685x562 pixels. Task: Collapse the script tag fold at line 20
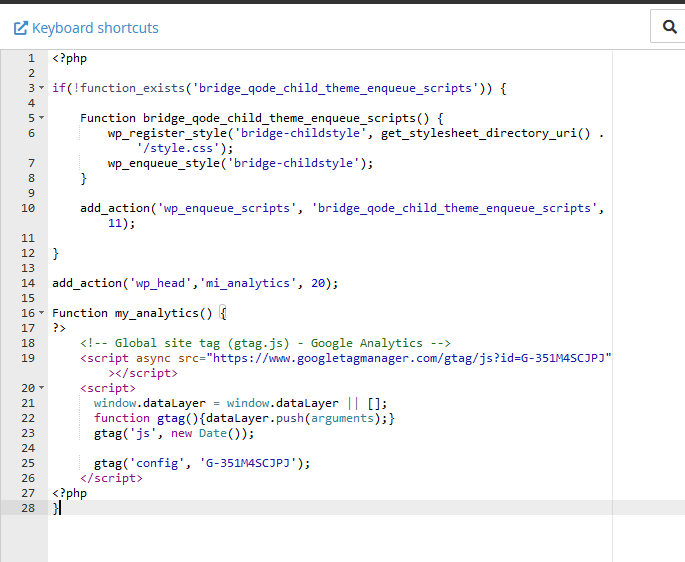click(42, 388)
